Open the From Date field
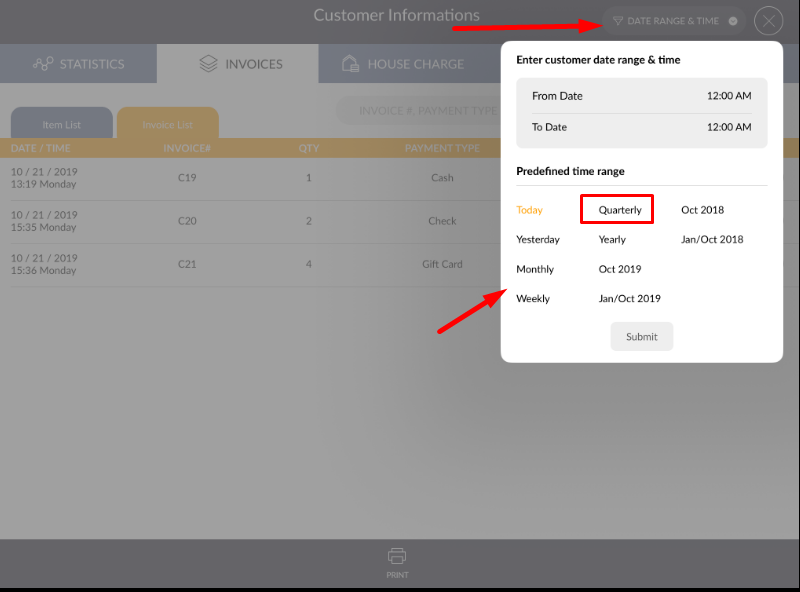Image resolution: width=800 pixels, height=592 pixels. coord(641,96)
